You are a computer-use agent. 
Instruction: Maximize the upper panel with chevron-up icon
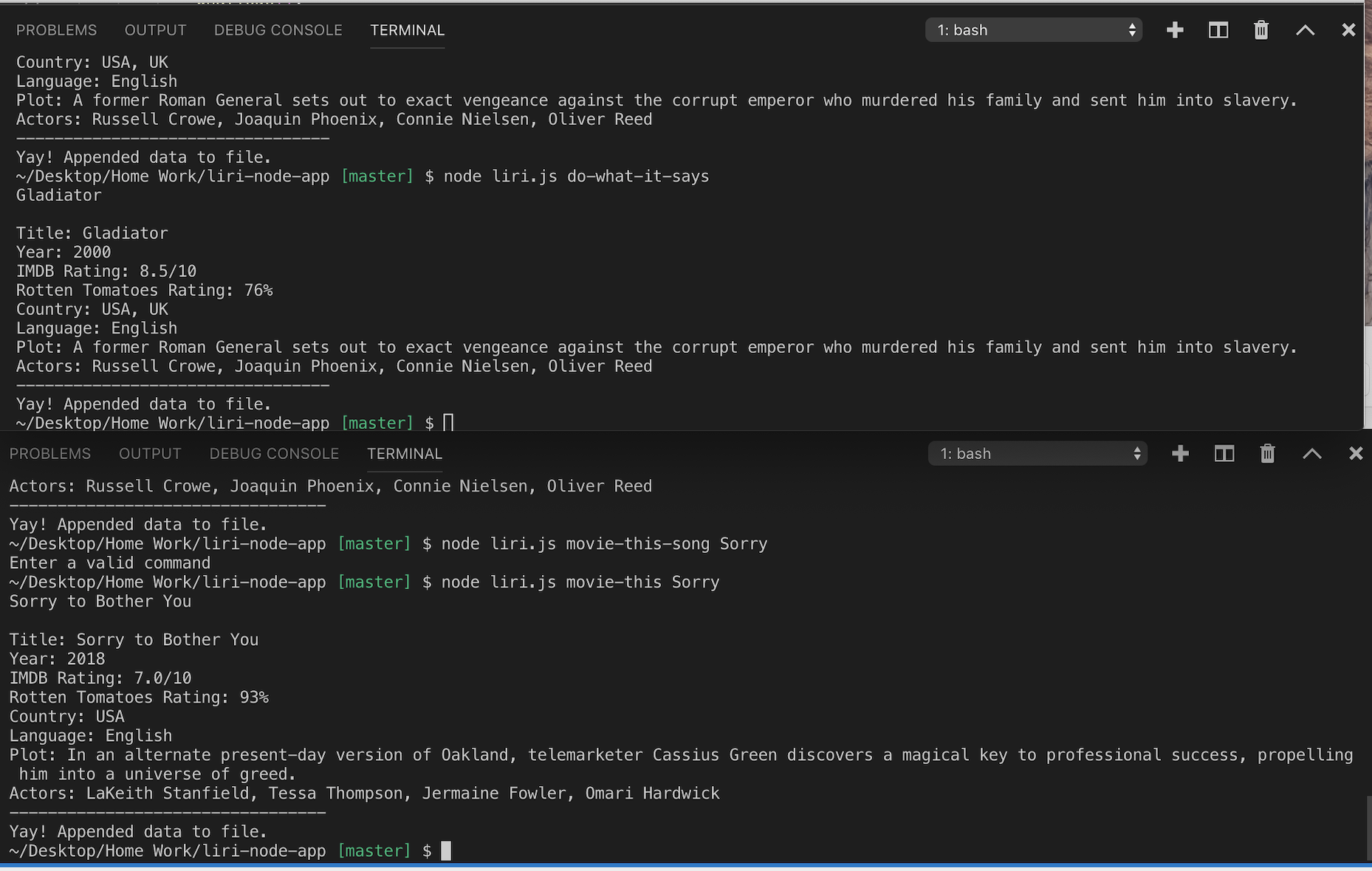click(1305, 30)
